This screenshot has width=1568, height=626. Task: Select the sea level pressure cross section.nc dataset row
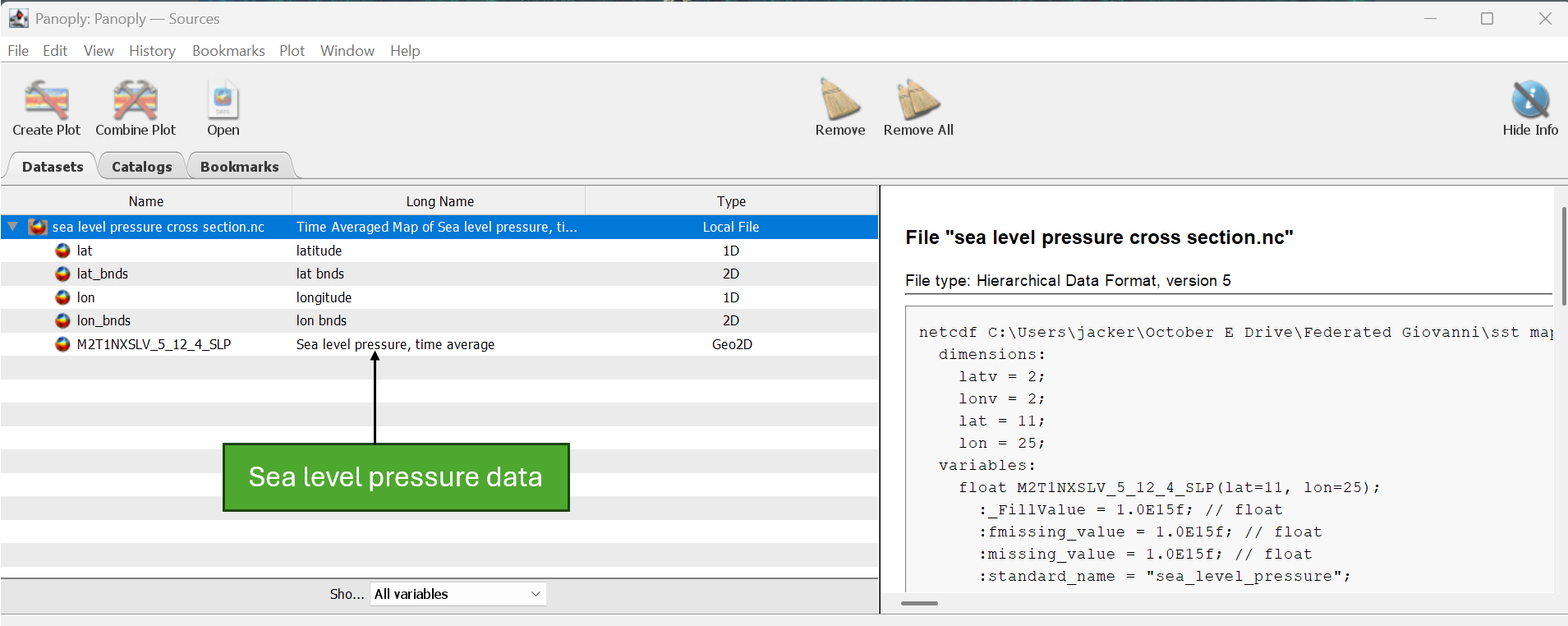coord(439,227)
